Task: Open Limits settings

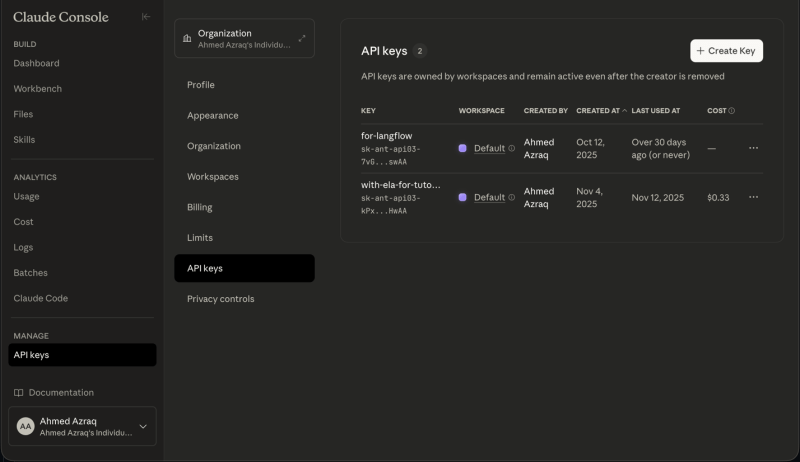Action: pyautogui.click(x=199, y=238)
